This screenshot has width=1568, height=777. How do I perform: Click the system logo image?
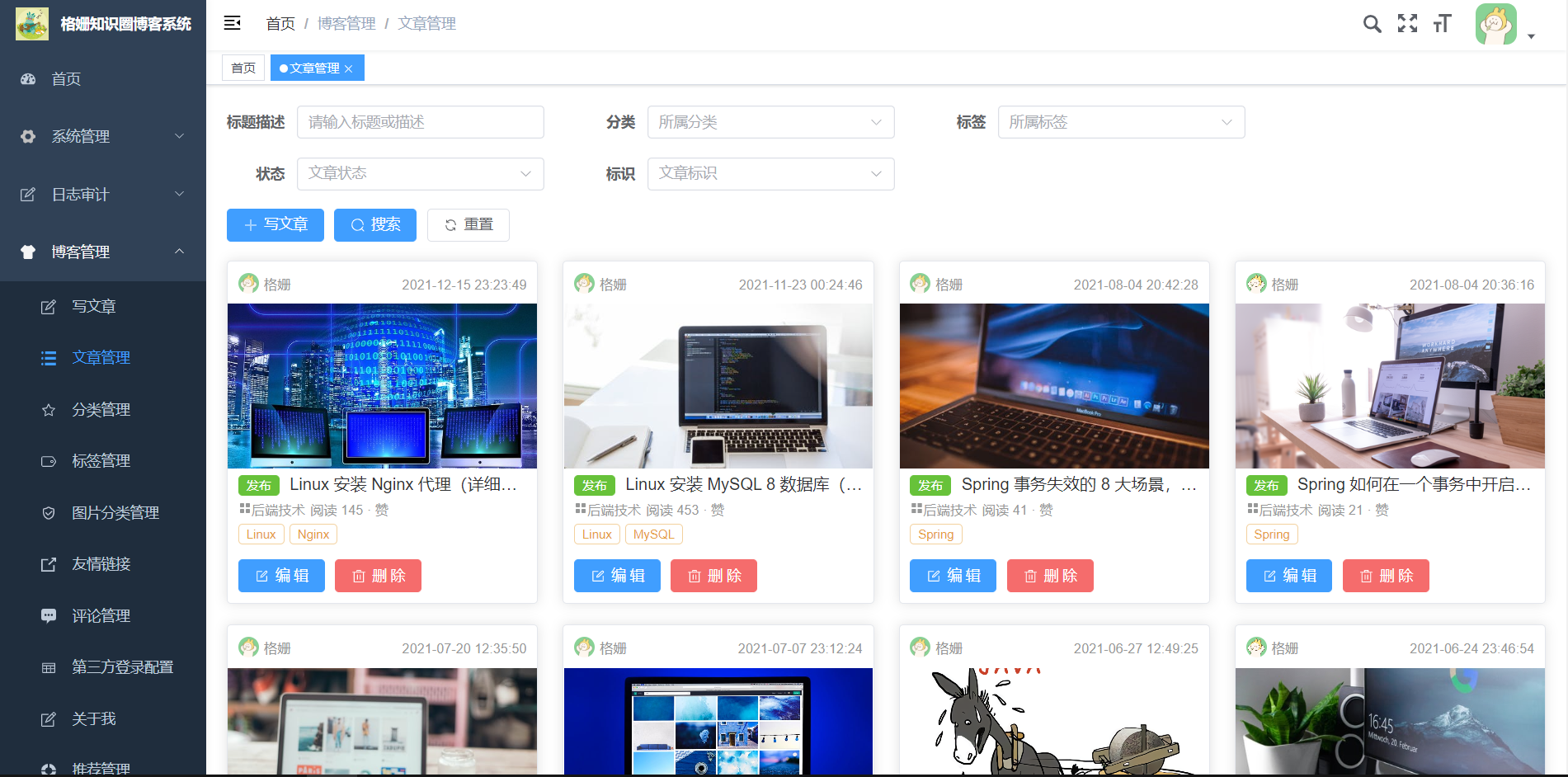point(32,24)
